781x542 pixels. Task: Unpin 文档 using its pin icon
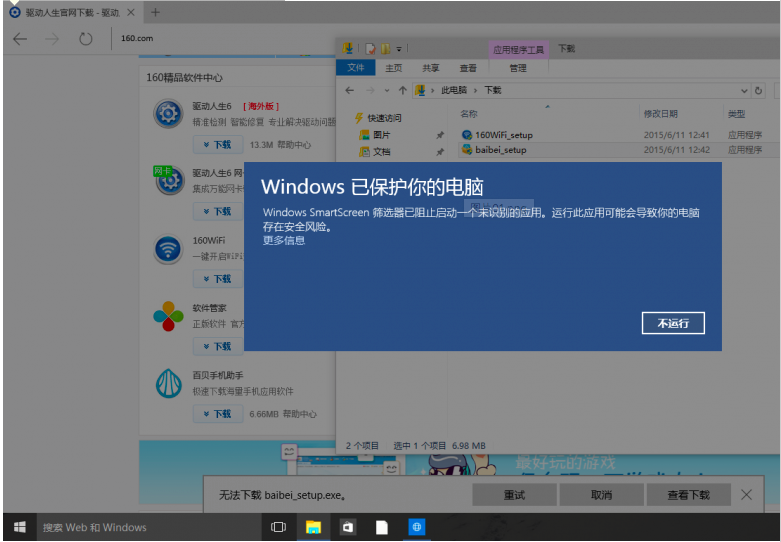(440, 152)
